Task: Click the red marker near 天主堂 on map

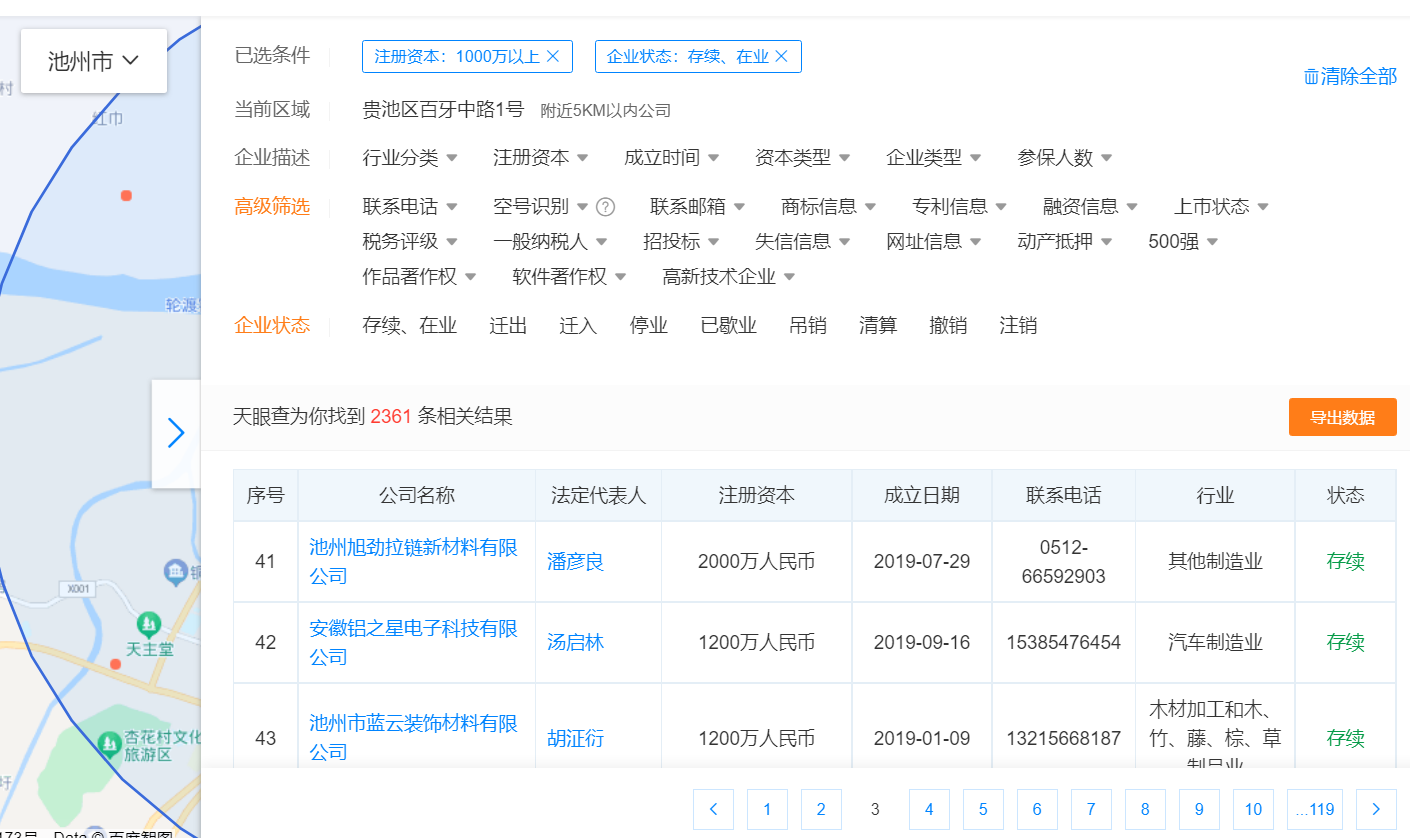Action: point(115,664)
